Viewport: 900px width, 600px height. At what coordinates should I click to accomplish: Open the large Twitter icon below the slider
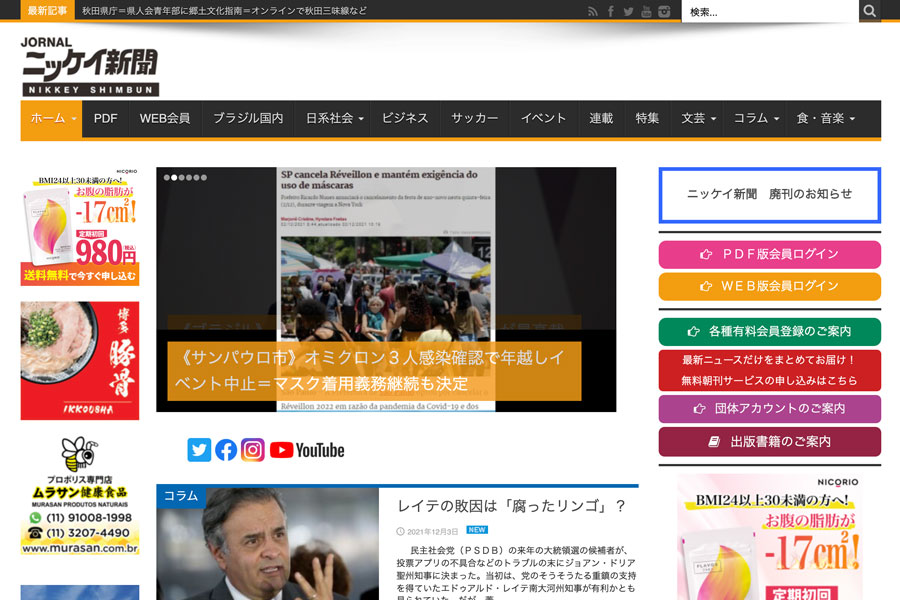coord(199,450)
